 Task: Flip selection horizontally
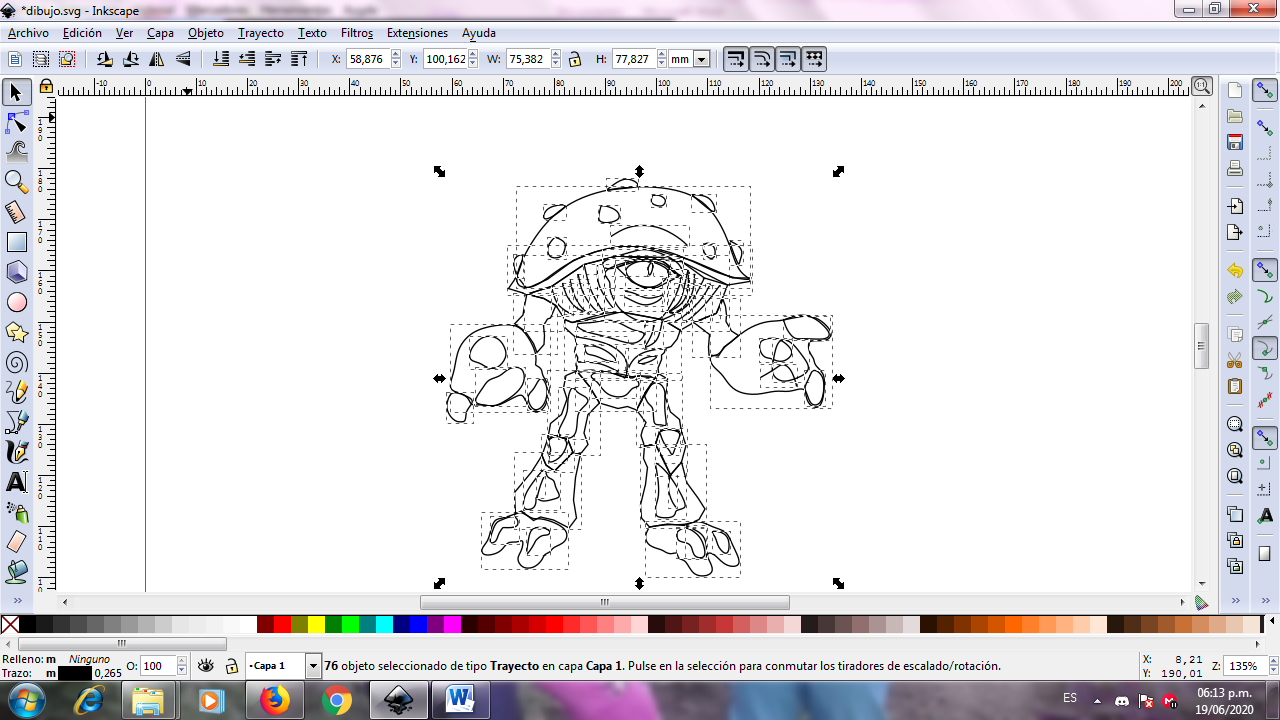[156, 59]
